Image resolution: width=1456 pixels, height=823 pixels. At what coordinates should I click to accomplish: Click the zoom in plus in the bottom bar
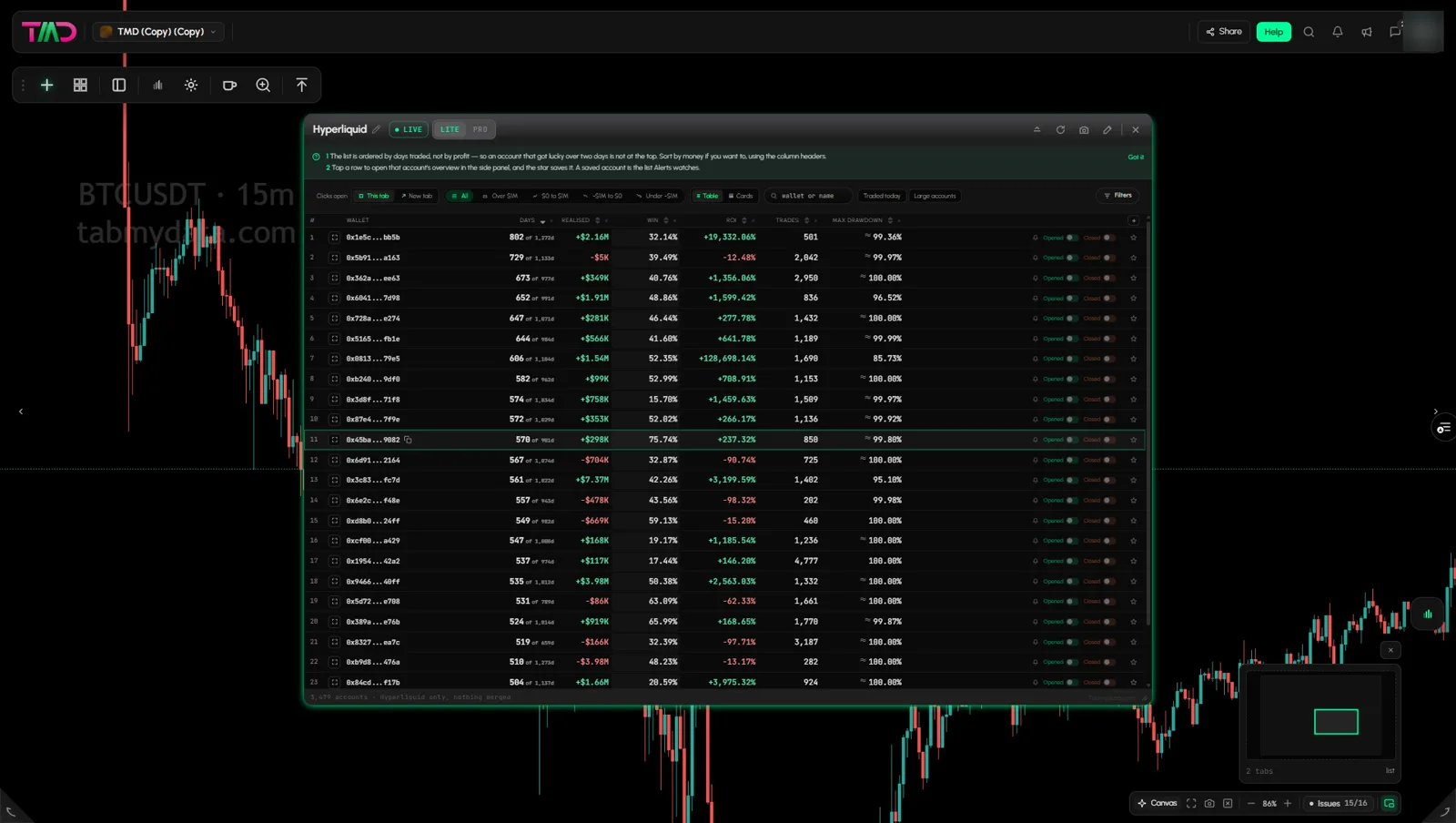(1288, 803)
